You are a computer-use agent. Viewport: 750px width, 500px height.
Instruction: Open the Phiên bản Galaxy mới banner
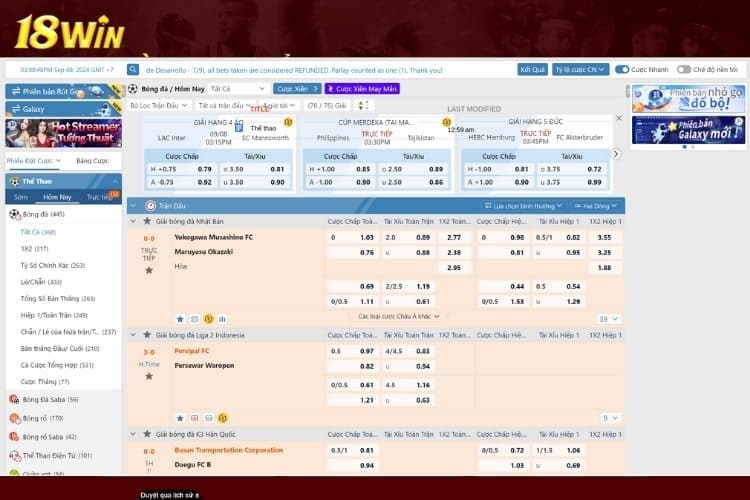(x=688, y=130)
